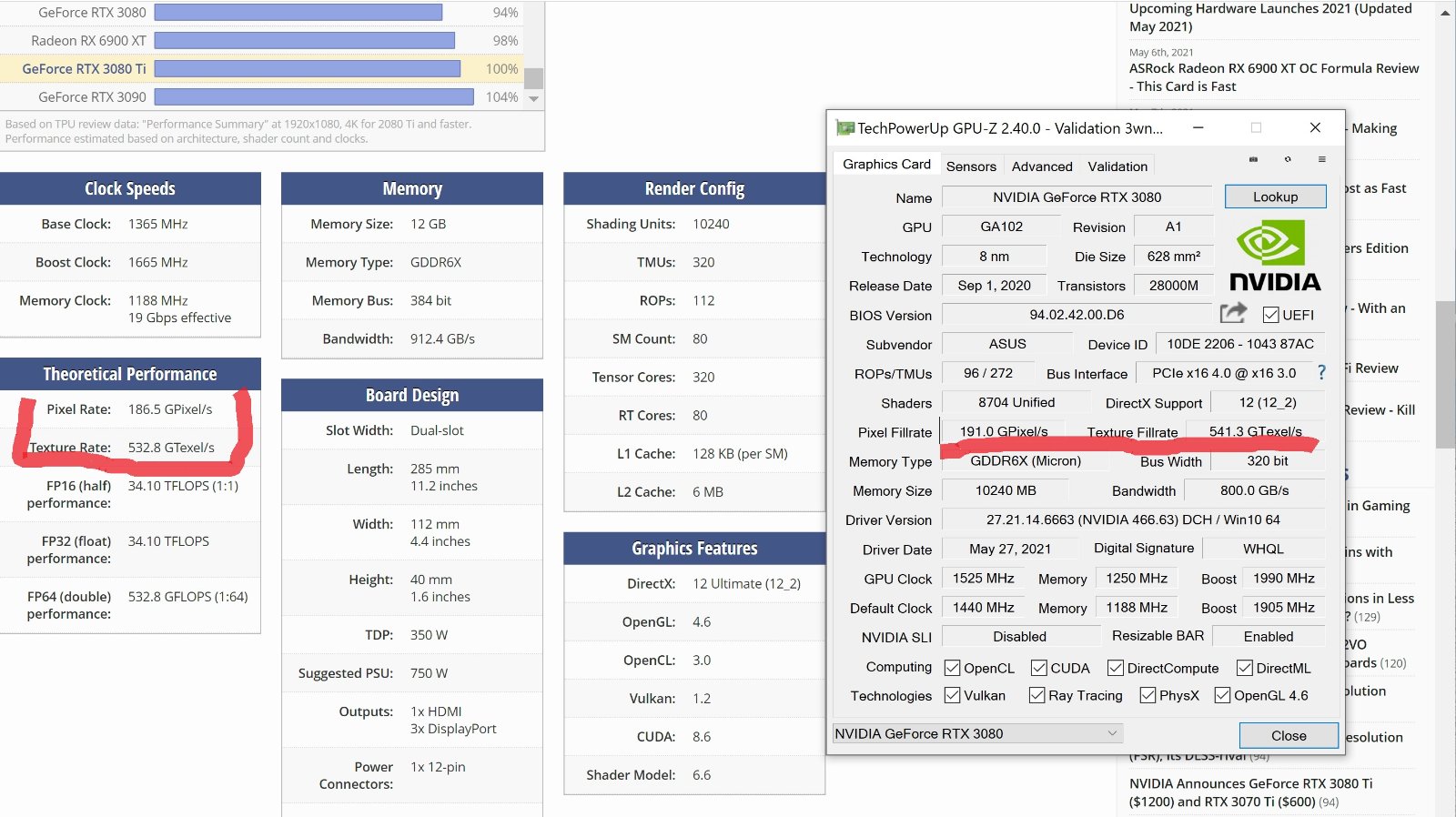The height and width of the screenshot is (817, 1456).
Task: Click the Theoretical Performance section header
Action: [x=130, y=374]
